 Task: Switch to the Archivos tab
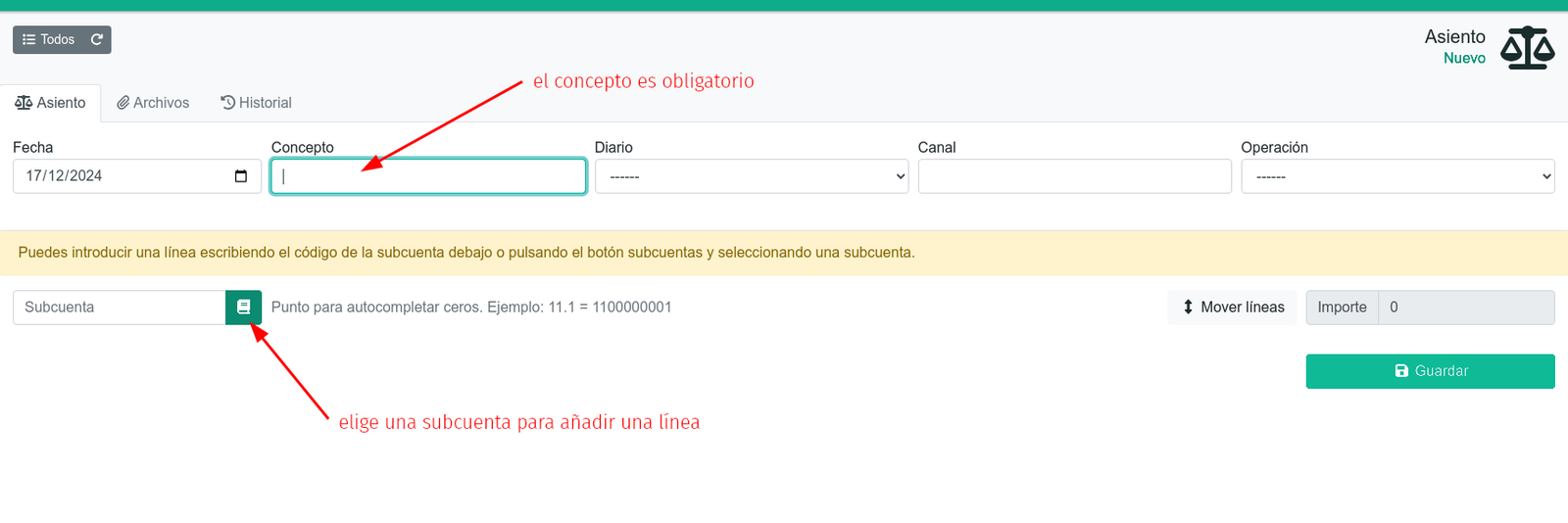[x=153, y=103]
